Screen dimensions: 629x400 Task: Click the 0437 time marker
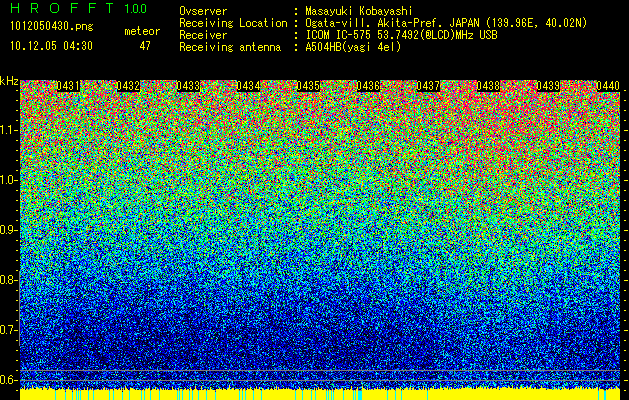coord(428,86)
